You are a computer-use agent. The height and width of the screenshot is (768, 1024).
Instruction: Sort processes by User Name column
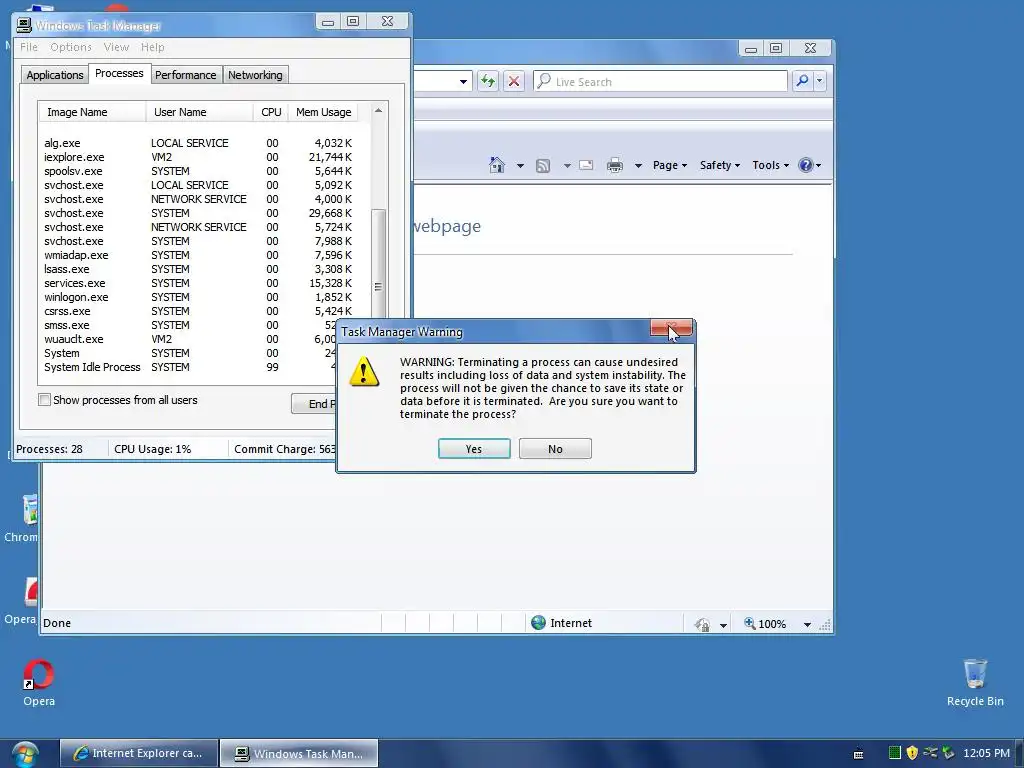click(x=199, y=112)
